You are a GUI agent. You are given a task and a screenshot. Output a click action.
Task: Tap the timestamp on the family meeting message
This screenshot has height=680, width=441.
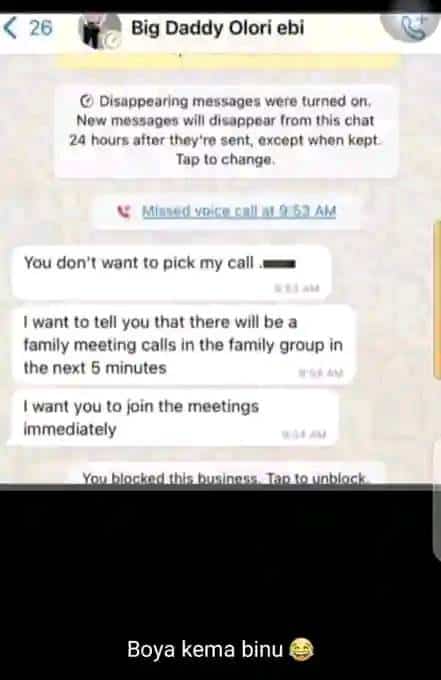click(321, 373)
